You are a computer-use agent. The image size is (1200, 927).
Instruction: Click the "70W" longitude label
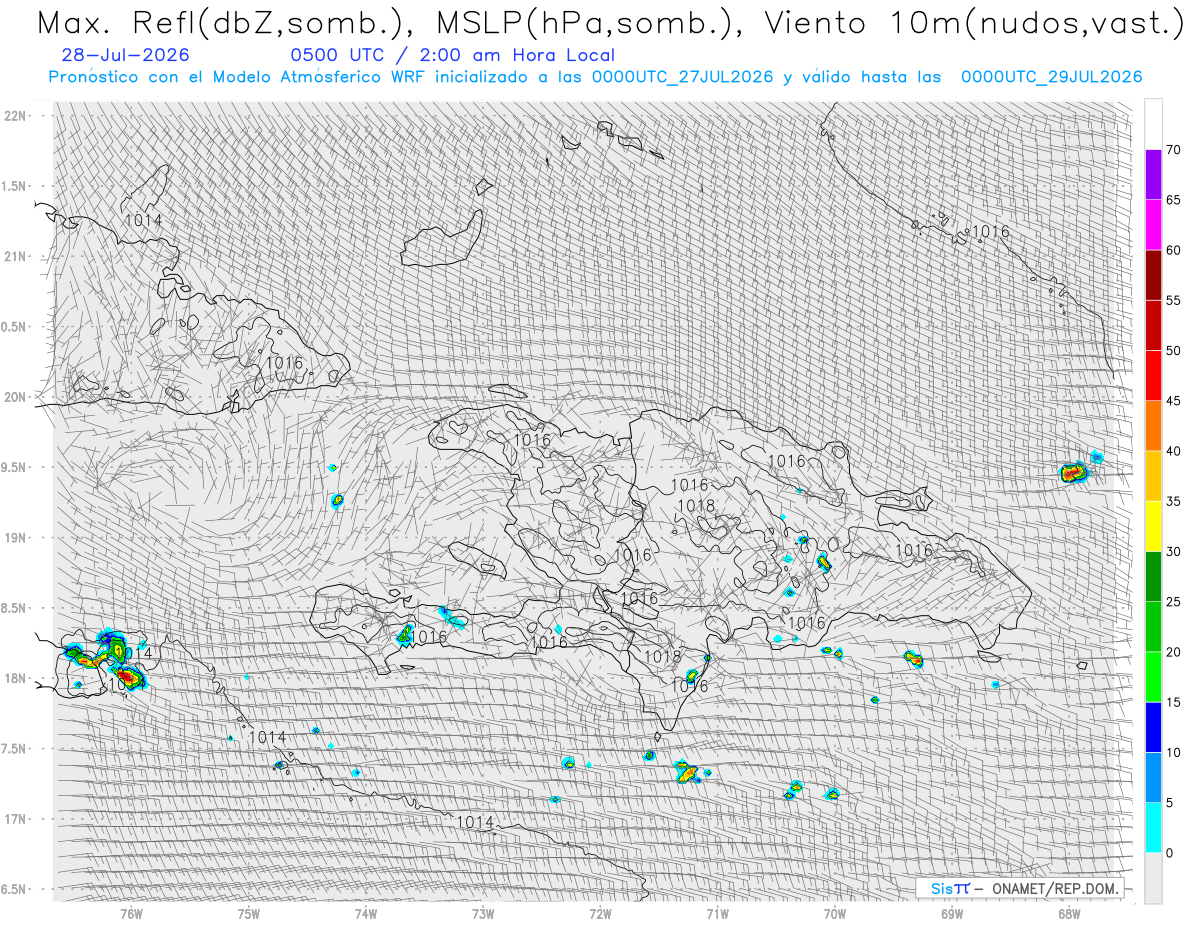tap(835, 912)
